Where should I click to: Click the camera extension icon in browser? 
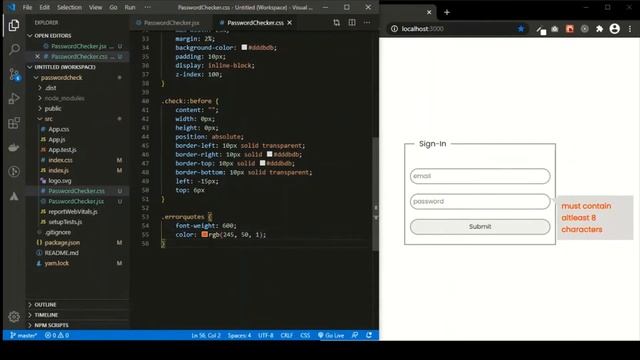[555, 29]
